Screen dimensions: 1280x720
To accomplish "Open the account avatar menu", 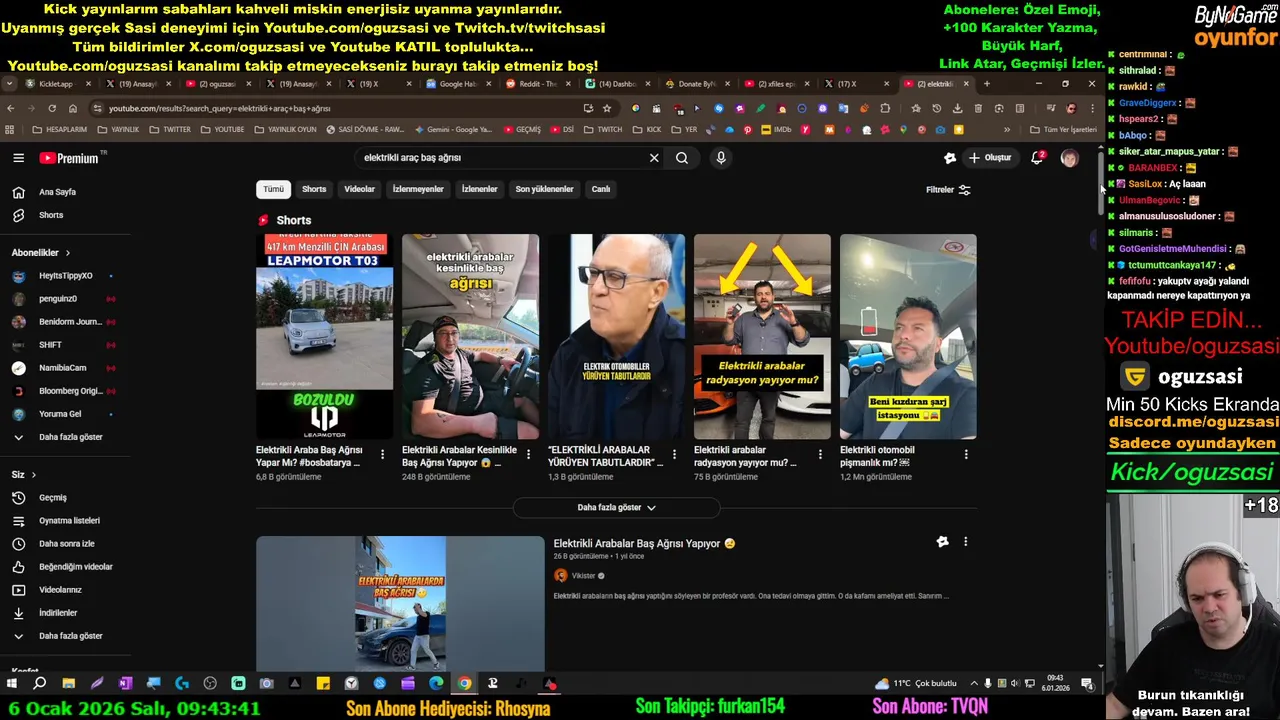I will pyautogui.click(x=1069, y=158).
